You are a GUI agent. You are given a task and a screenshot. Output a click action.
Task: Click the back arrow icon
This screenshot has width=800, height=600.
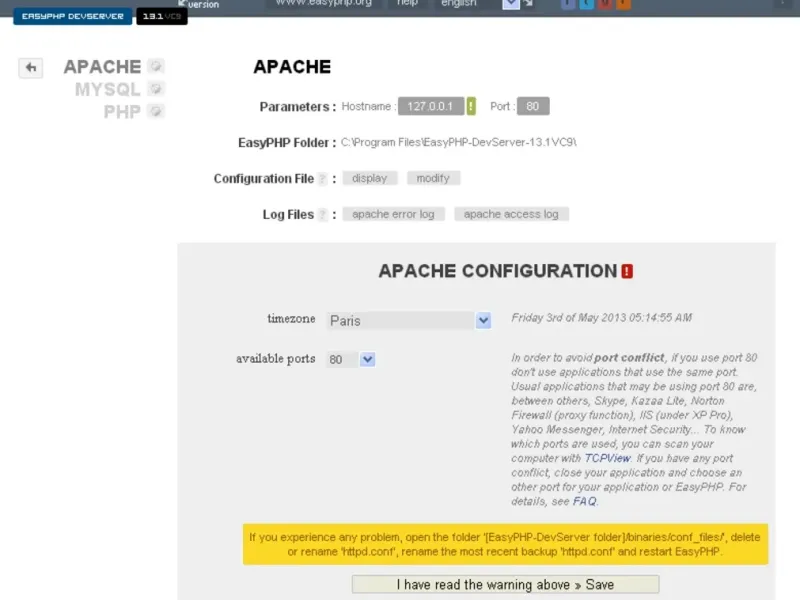pos(31,67)
